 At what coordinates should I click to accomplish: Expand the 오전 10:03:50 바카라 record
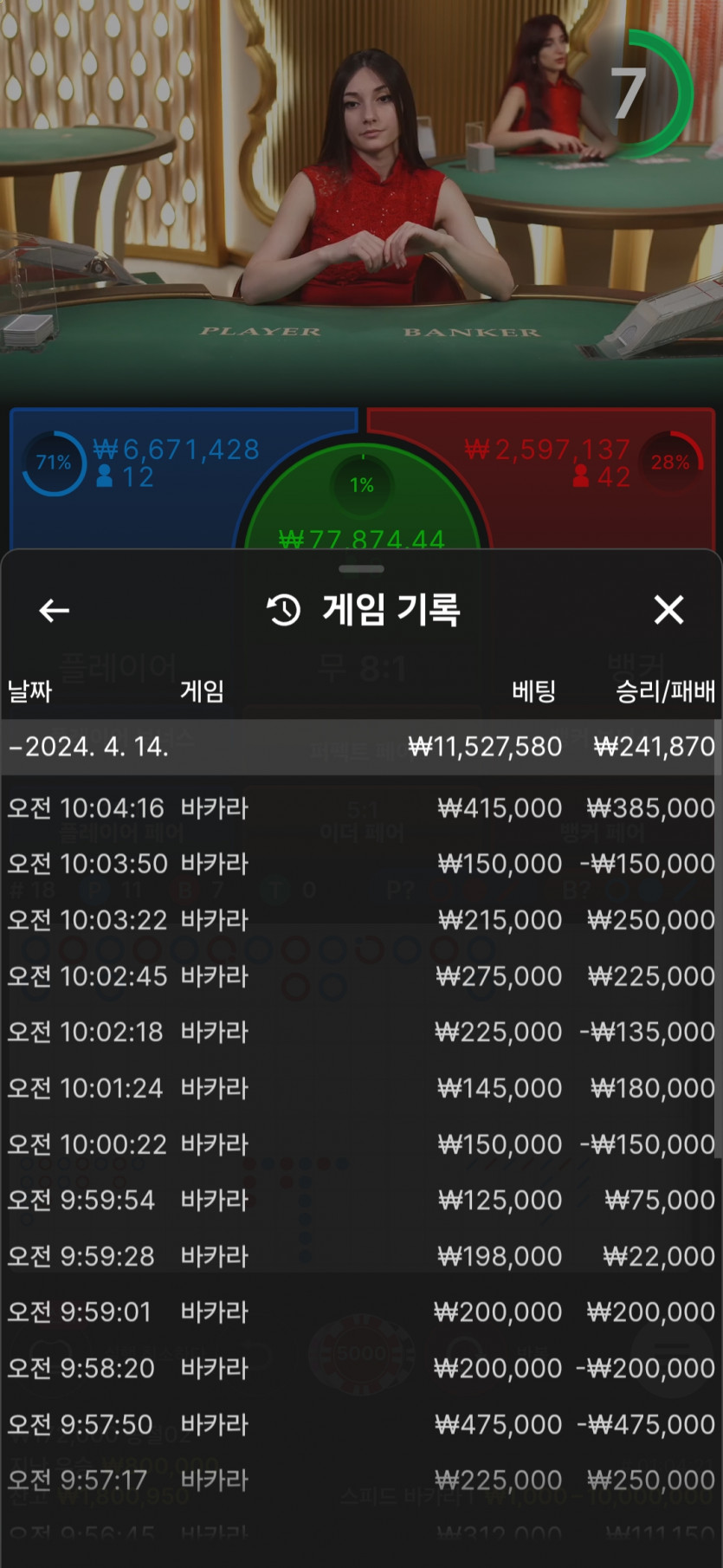(361, 864)
